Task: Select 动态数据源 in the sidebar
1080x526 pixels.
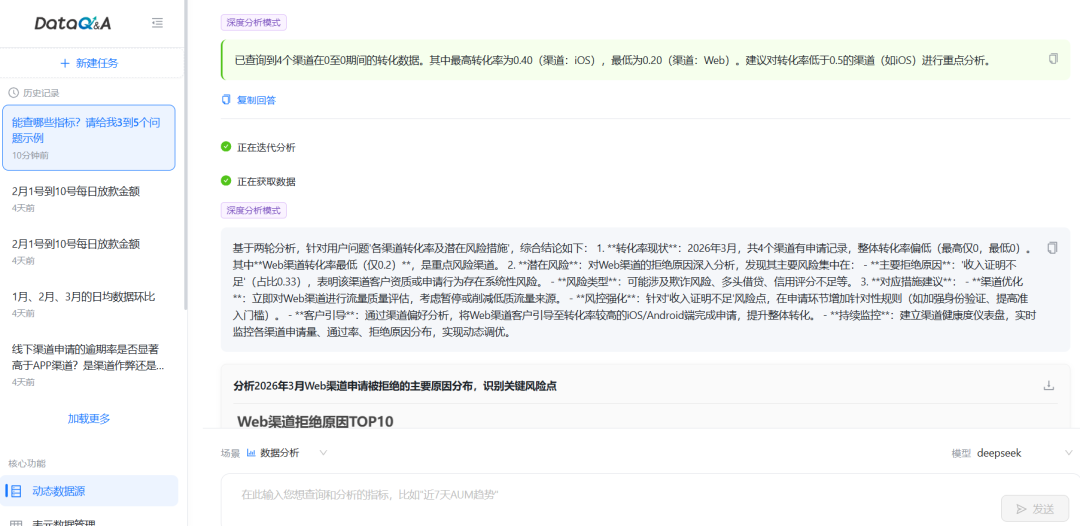Action: pyautogui.click(x=90, y=491)
